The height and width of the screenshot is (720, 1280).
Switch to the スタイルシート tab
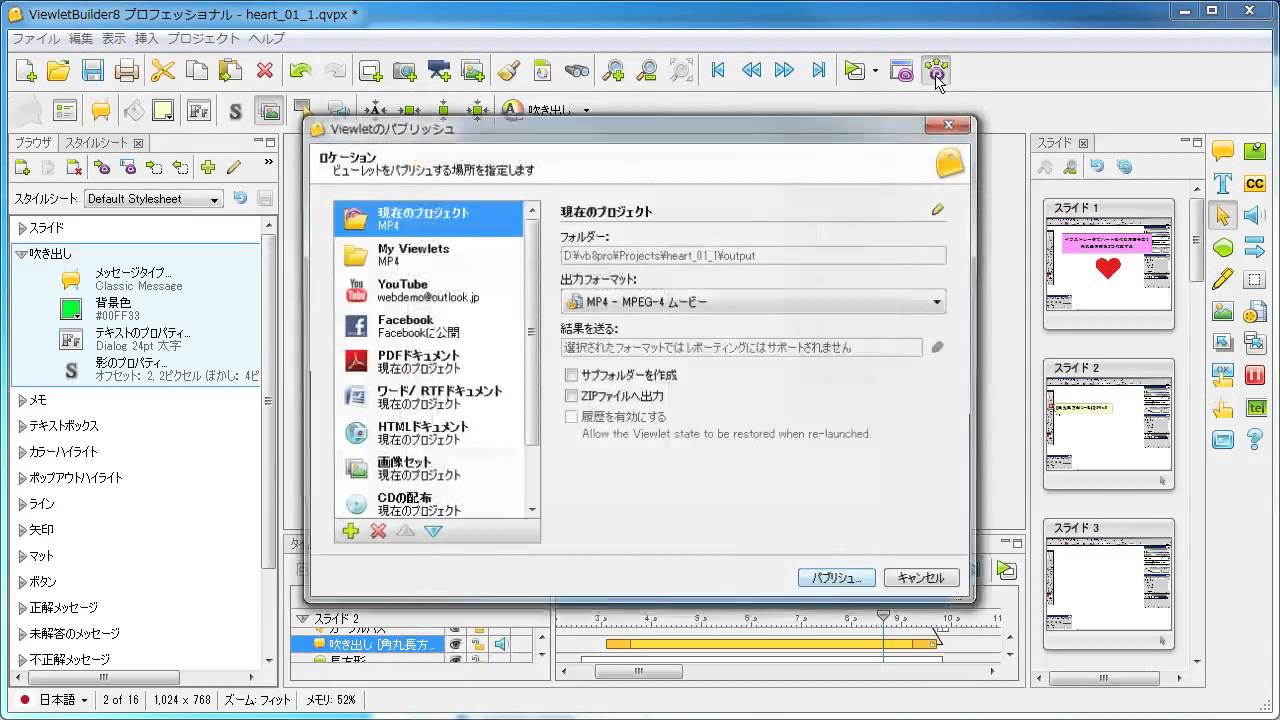97,143
